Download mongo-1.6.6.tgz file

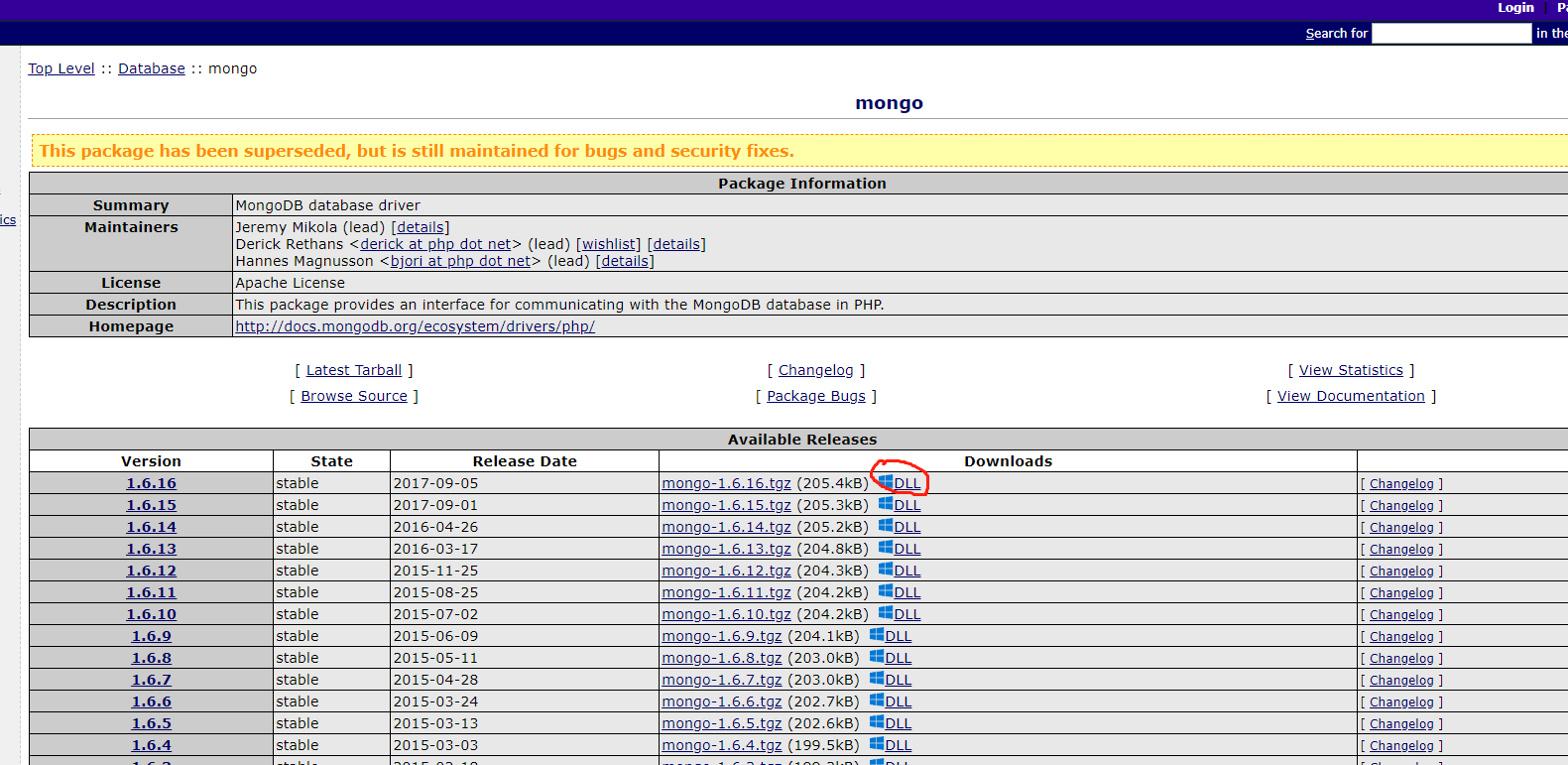pos(722,701)
